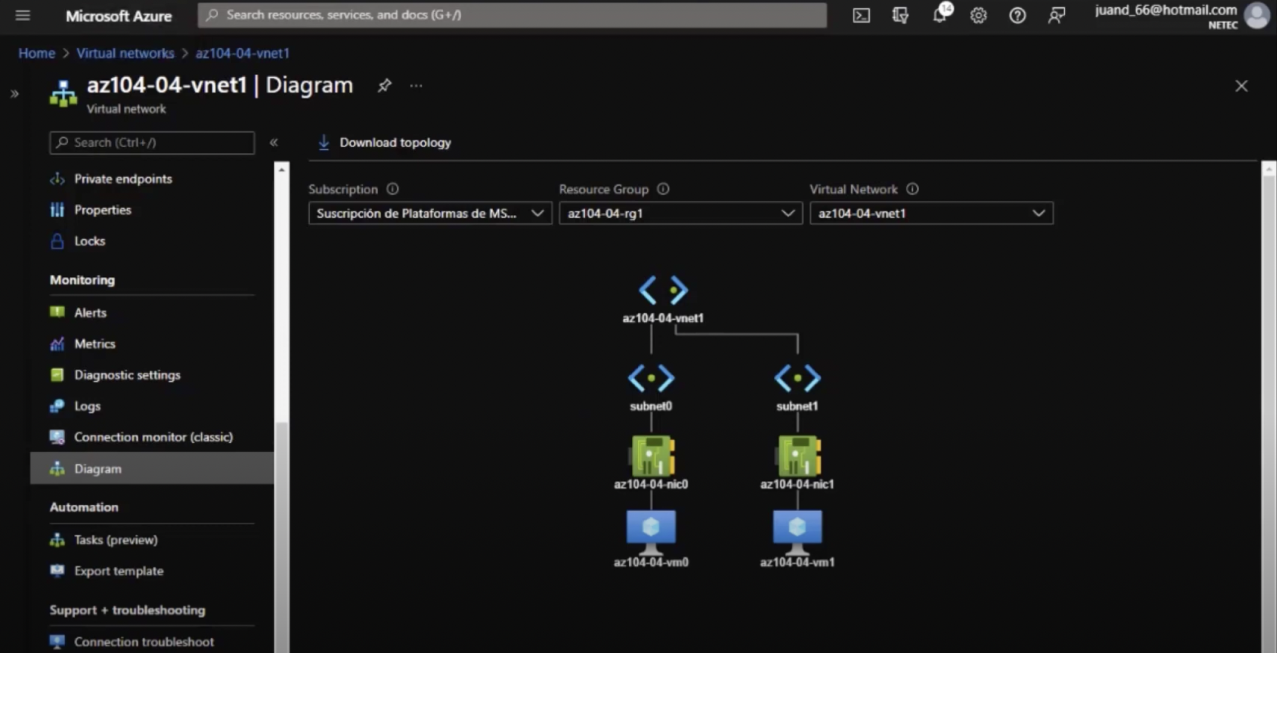Pin the Diagram blade with the pin icon
Viewport: 1280px width, 720px height.
(x=384, y=86)
